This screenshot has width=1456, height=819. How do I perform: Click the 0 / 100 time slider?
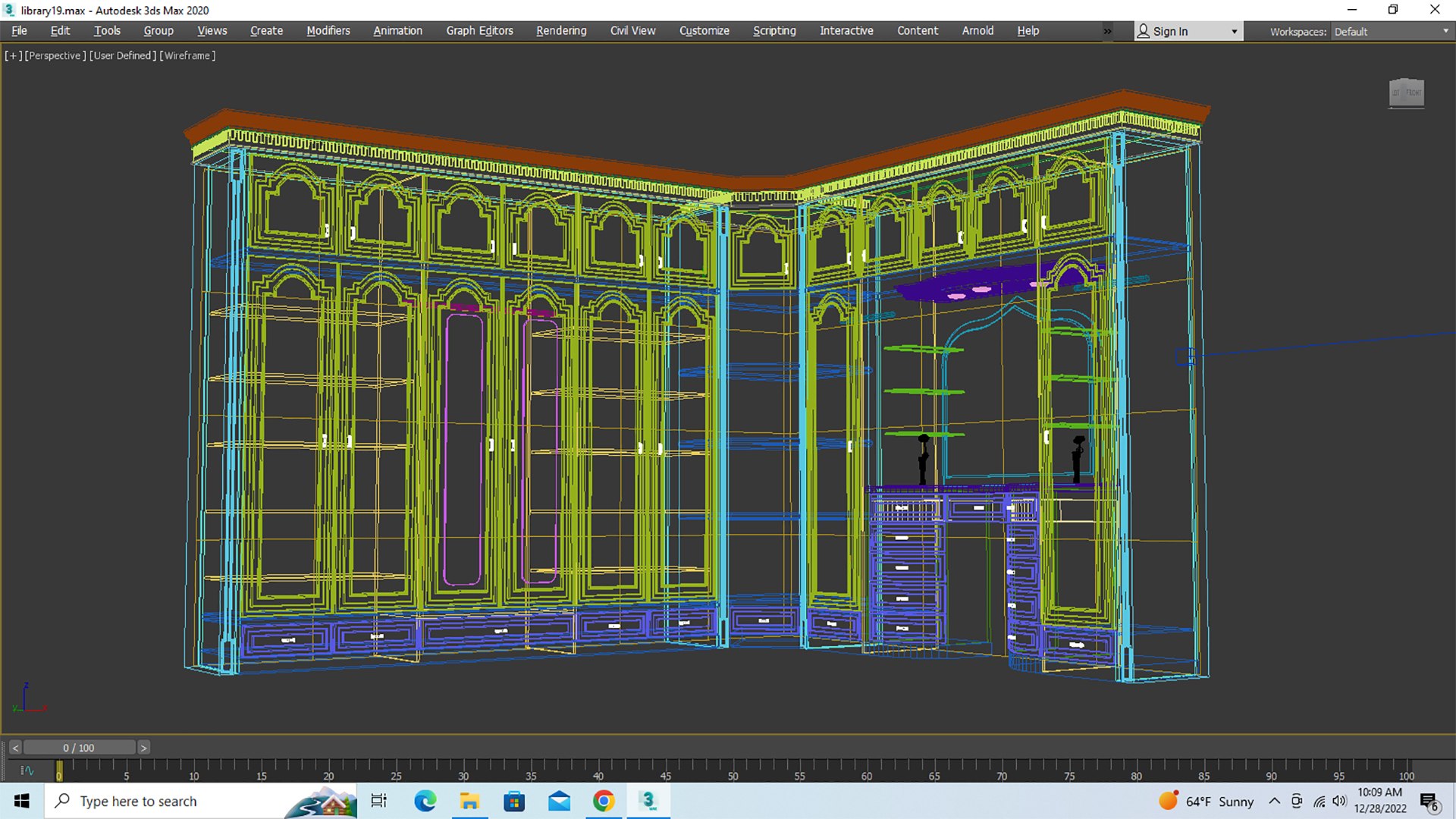(79, 748)
